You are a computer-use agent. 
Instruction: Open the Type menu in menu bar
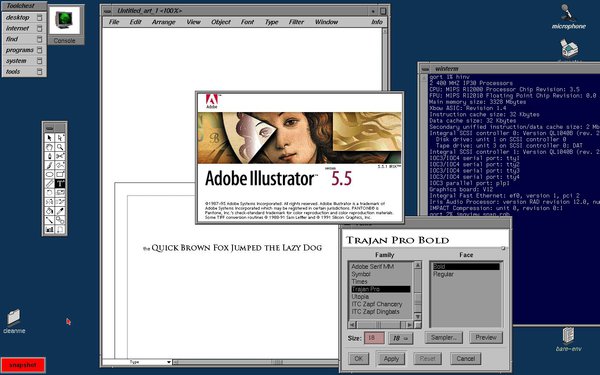(x=272, y=22)
